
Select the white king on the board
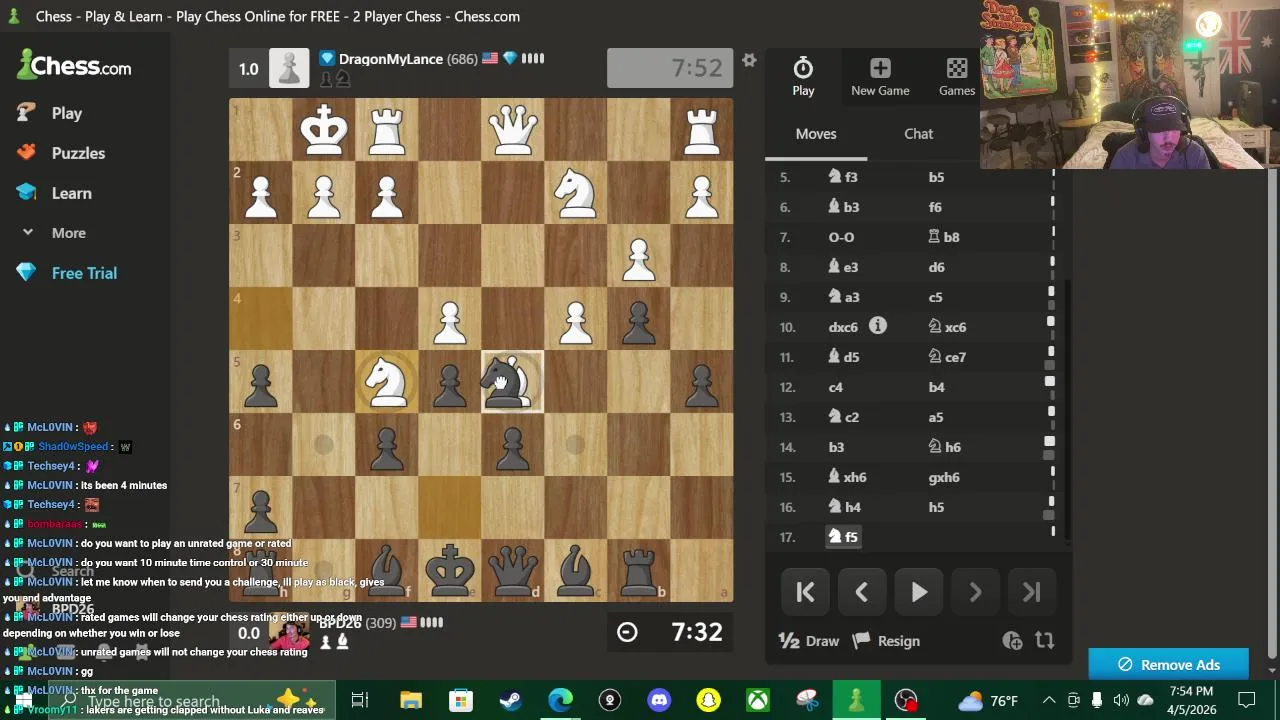click(x=324, y=130)
